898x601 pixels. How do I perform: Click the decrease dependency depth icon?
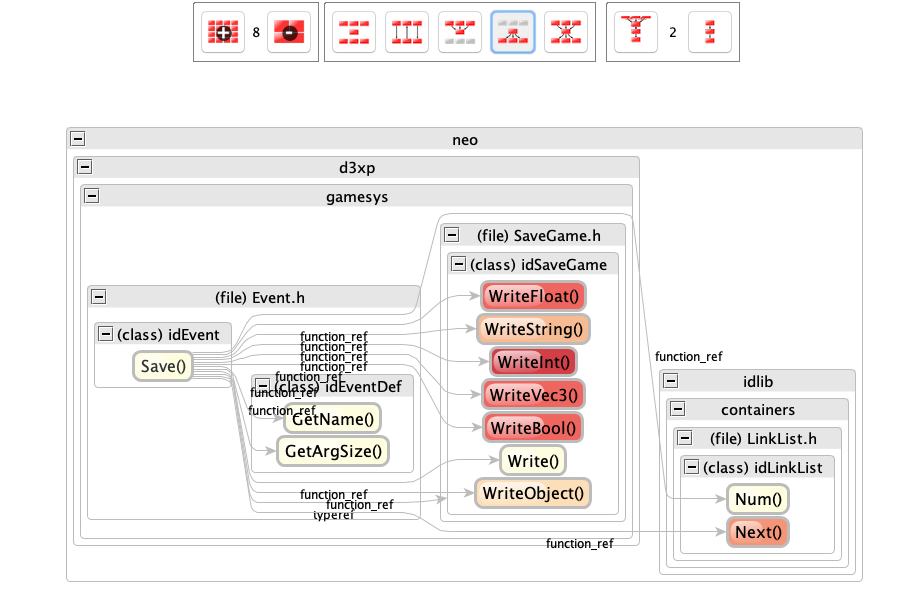(x=710, y=32)
